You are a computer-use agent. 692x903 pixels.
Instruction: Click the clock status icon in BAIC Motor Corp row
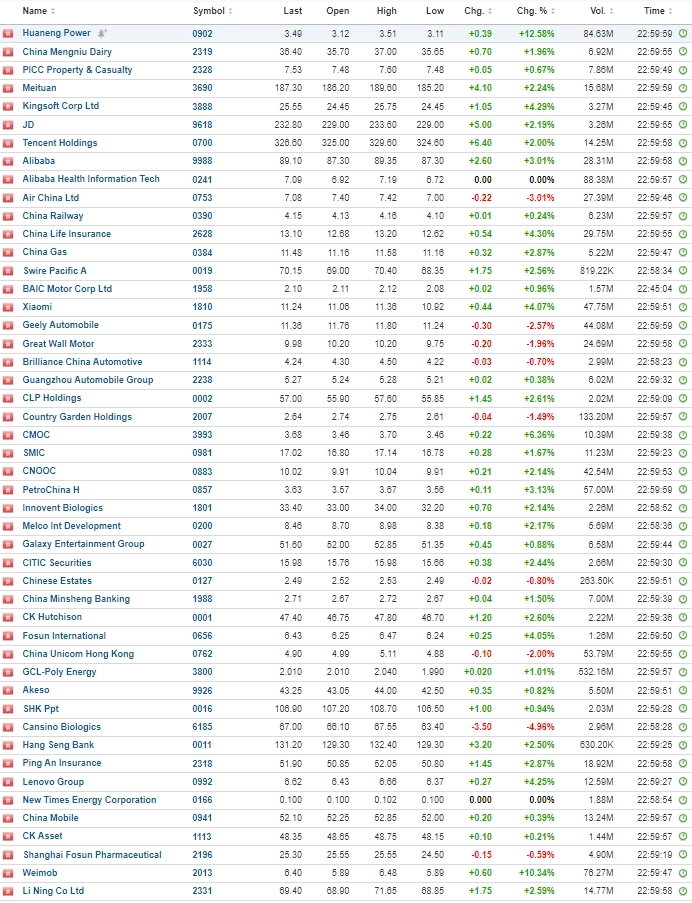point(683,289)
